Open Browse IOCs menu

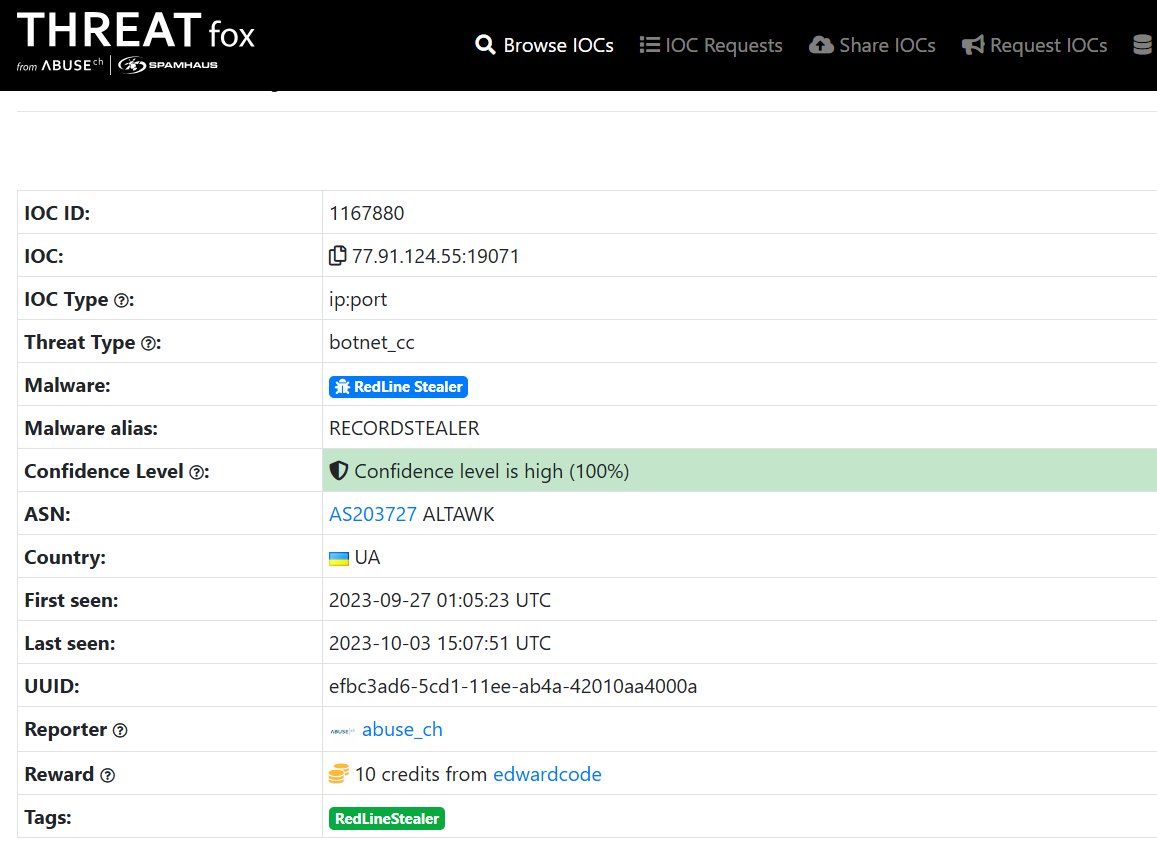[x=545, y=45]
